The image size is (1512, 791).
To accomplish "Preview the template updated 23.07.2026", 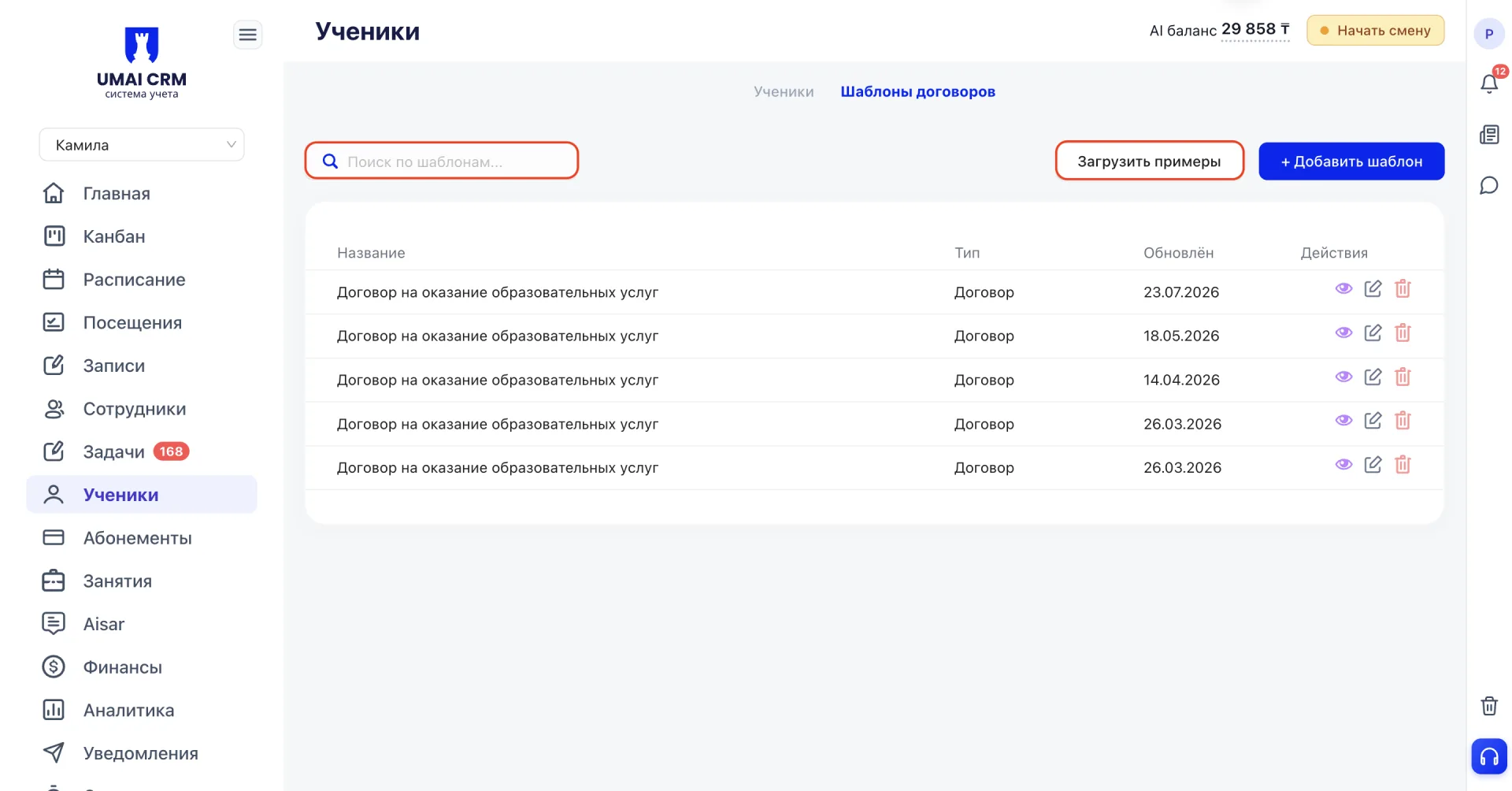I will tap(1343, 288).
